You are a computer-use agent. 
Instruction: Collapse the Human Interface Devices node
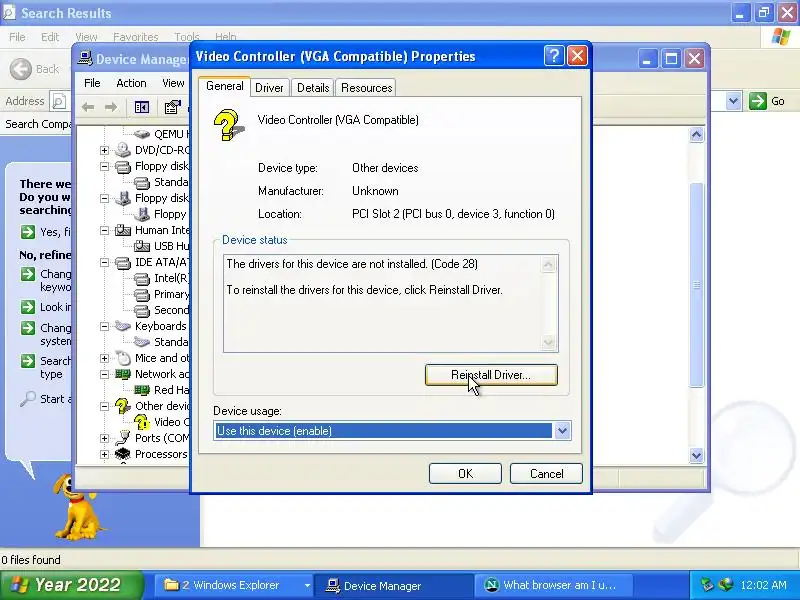[104, 230]
